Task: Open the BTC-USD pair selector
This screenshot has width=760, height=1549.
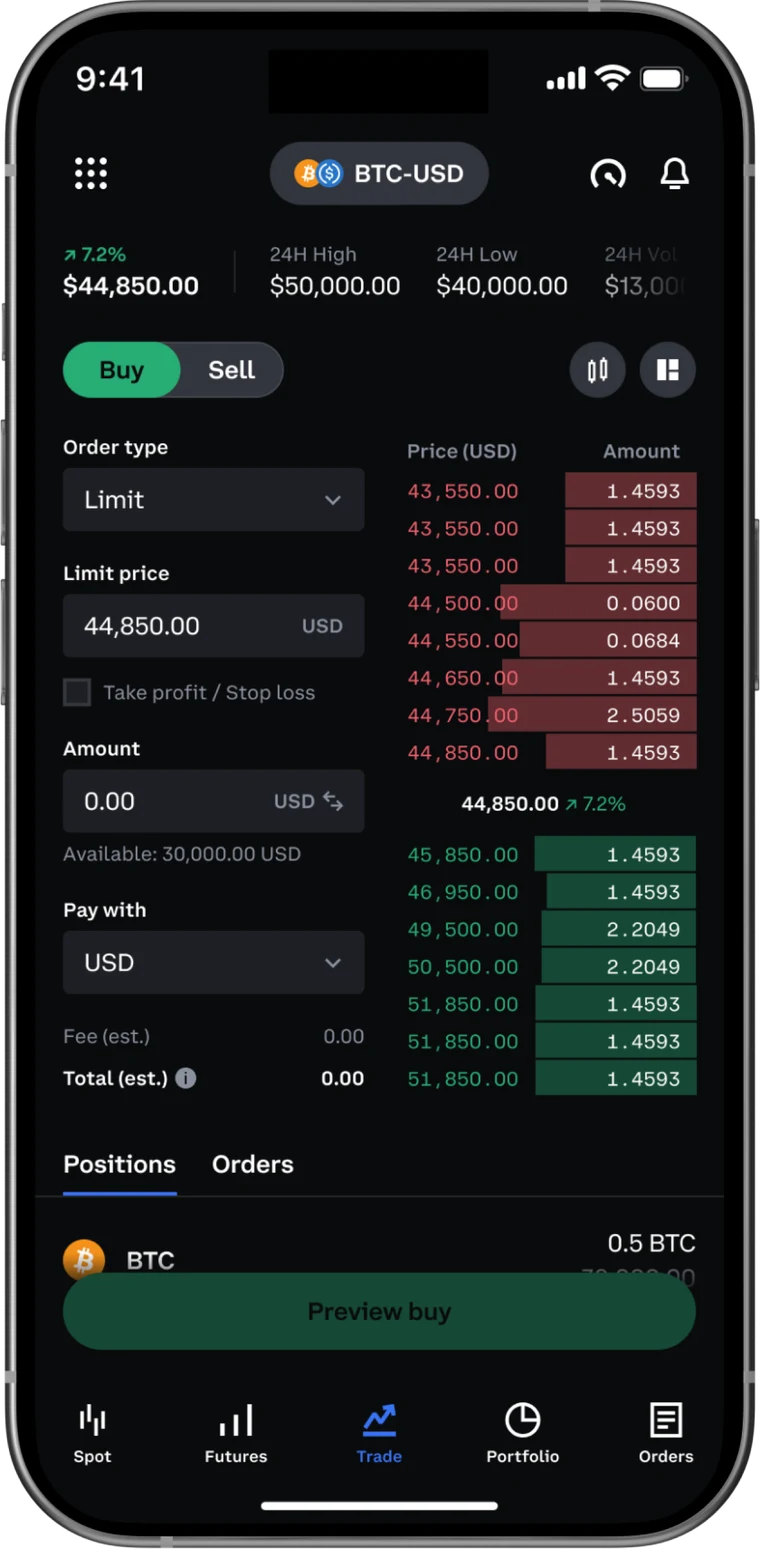Action: [379, 174]
